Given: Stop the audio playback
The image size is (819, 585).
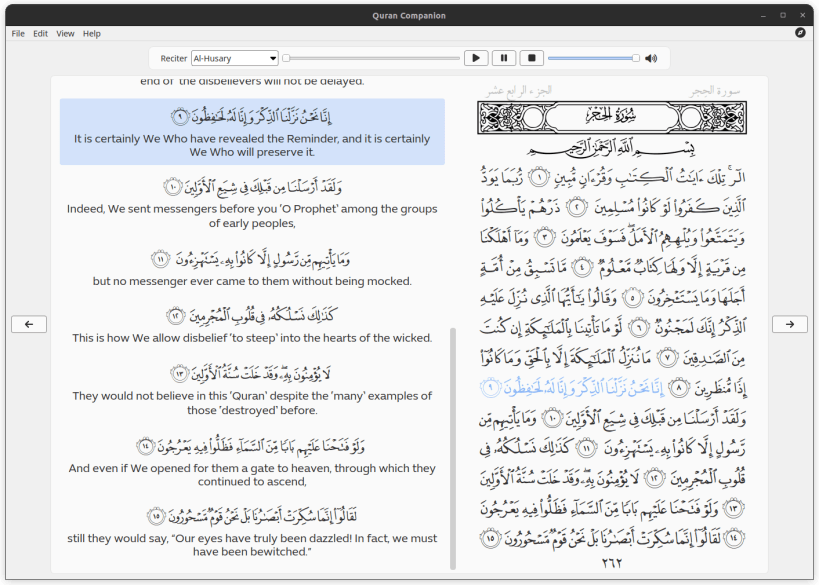Looking at the screenshot, I should pos(533,58).
